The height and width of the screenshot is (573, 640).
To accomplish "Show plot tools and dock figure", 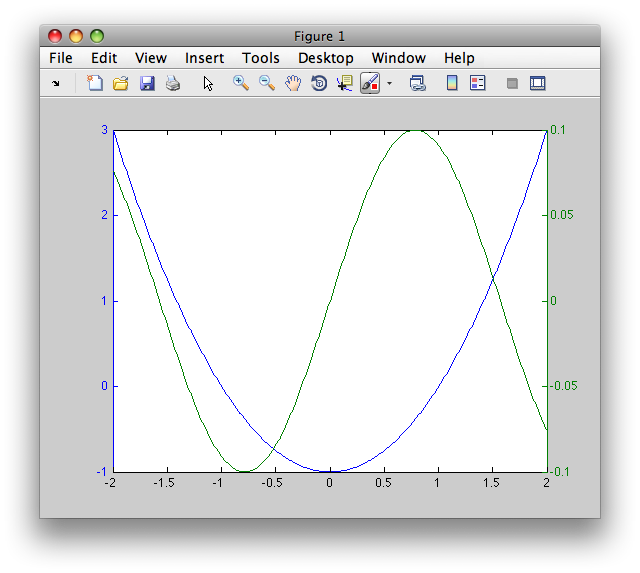I will click(538, 83).
